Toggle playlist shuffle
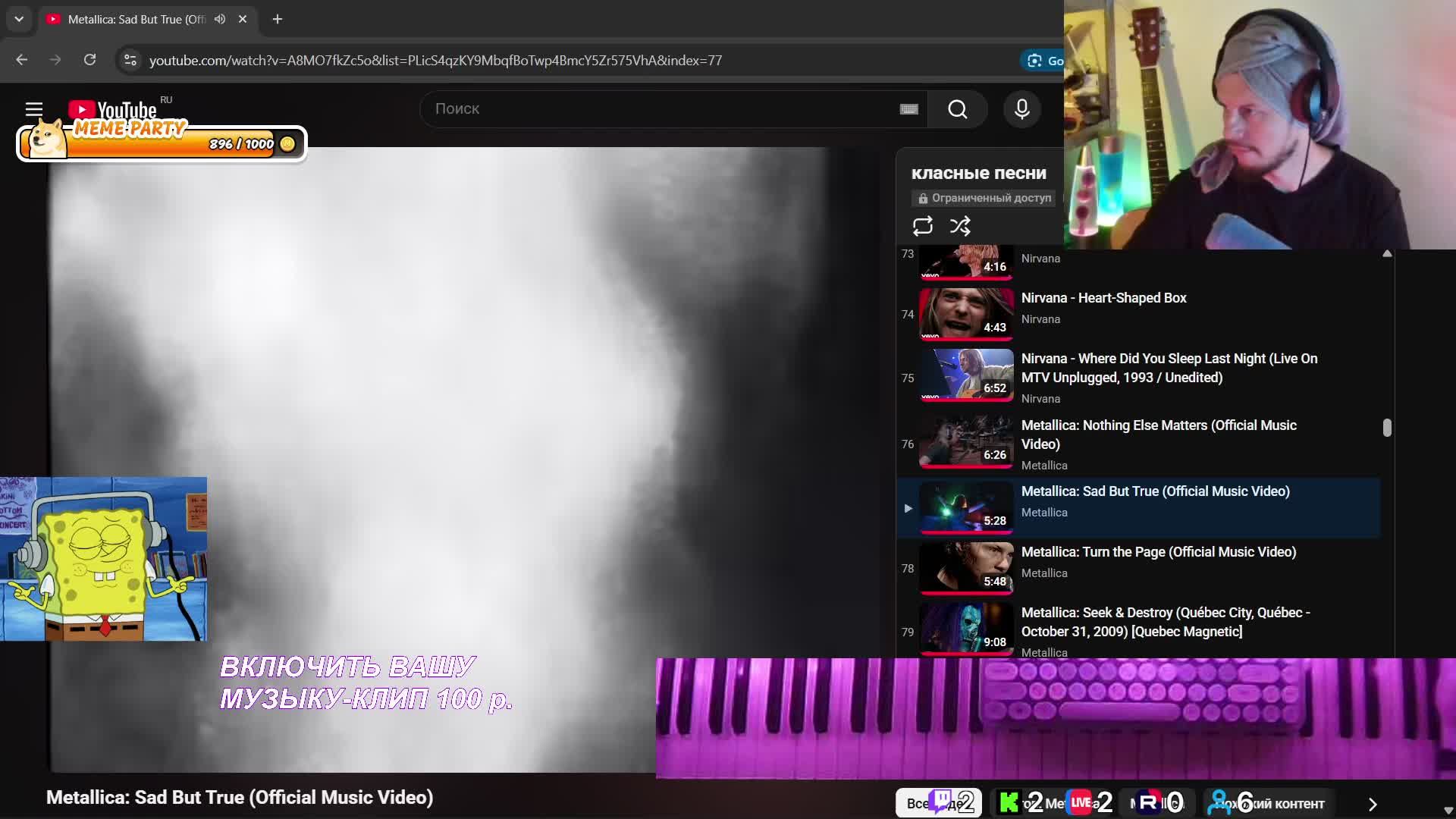Image resolution: width=1456 pixels, height=819 pixels. 960,226
